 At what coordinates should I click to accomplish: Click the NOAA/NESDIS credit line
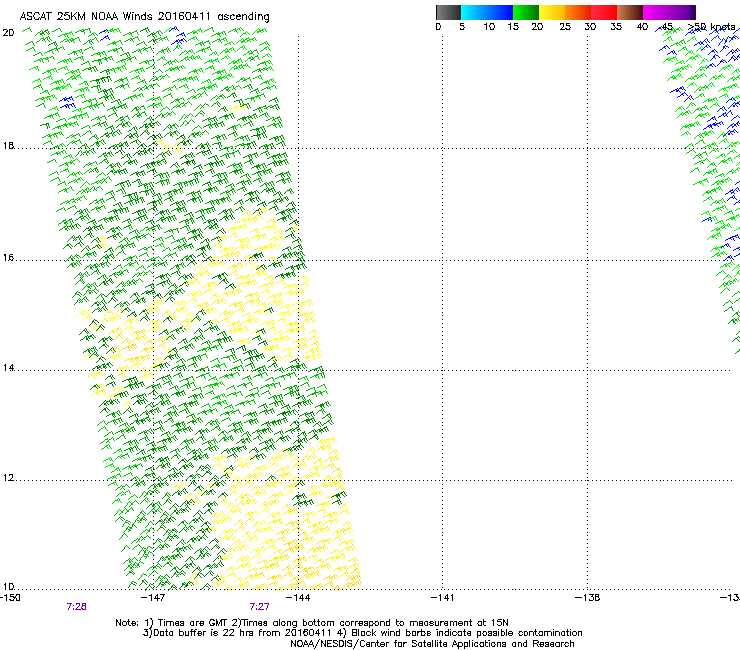click(432, 644)
